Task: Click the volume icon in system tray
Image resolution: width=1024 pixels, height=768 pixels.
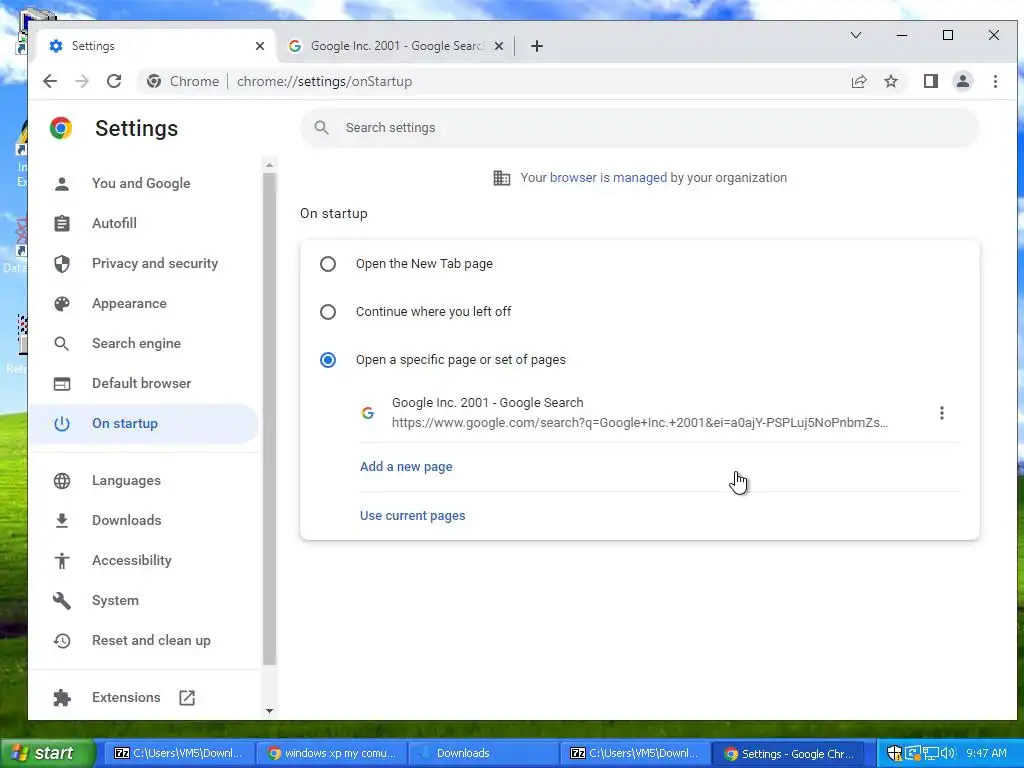Action: click(x=948, y=753)
